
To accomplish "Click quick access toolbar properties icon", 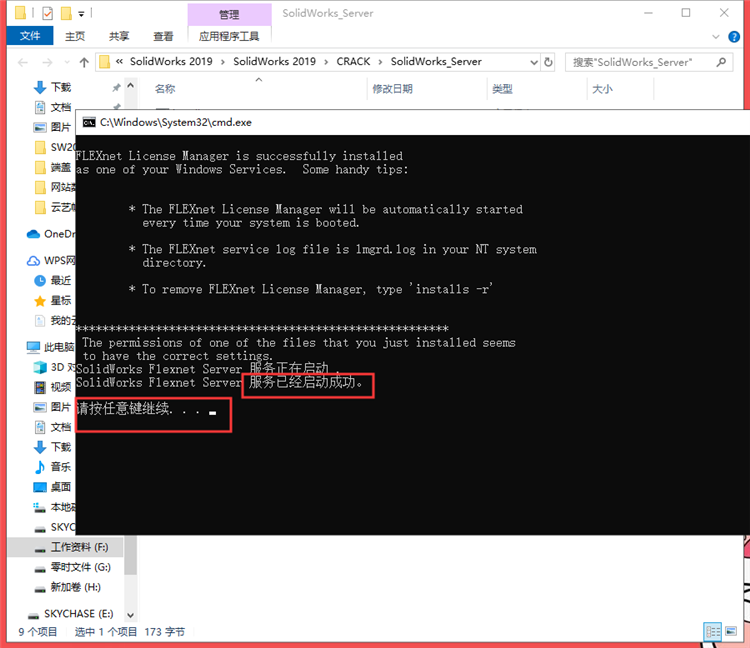I will pyautogui.click(x=47, y=13).
